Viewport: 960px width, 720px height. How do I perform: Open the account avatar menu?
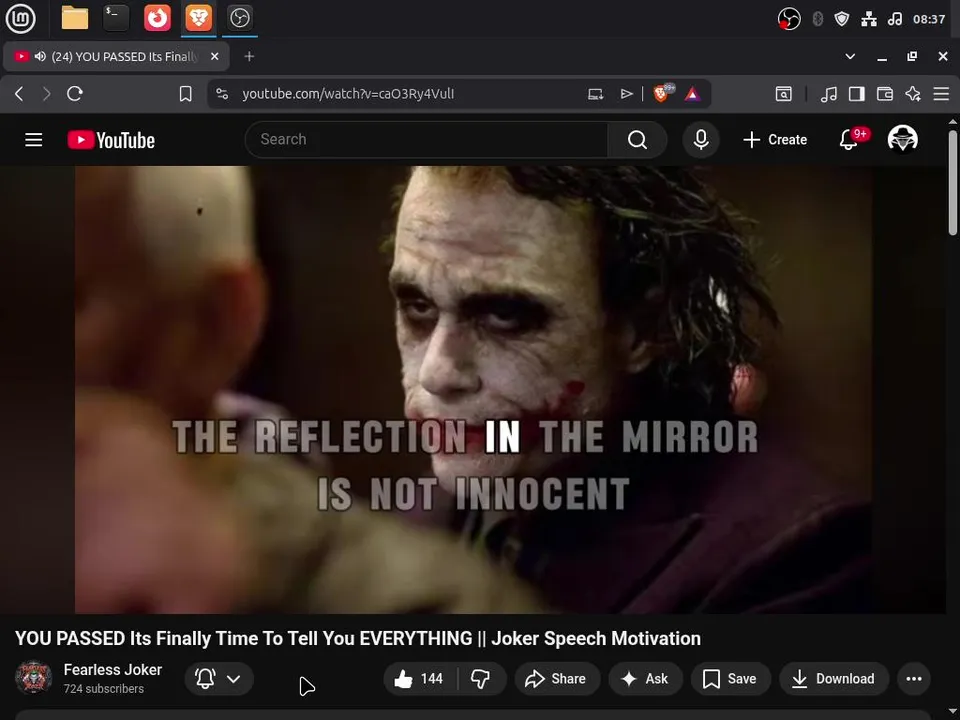point(902,139)
